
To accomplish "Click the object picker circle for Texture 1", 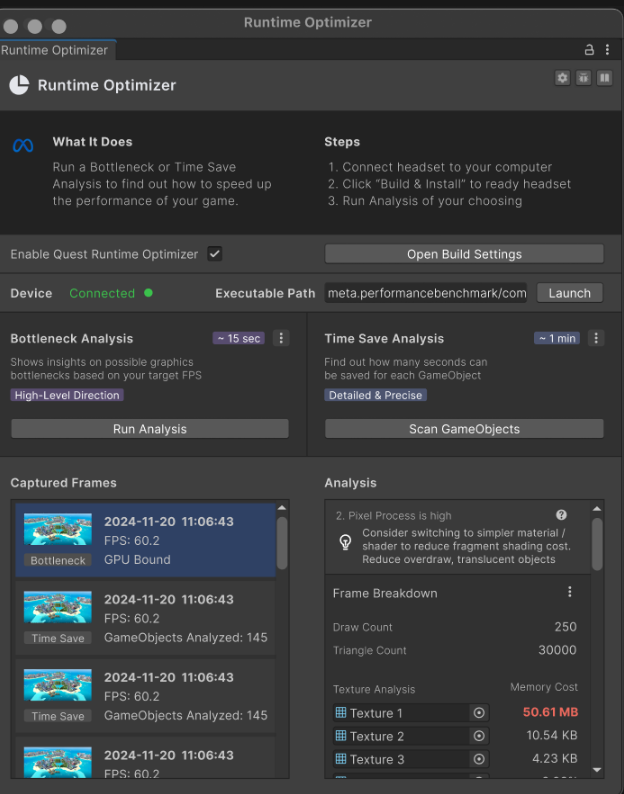I will [x=479, y=713].
